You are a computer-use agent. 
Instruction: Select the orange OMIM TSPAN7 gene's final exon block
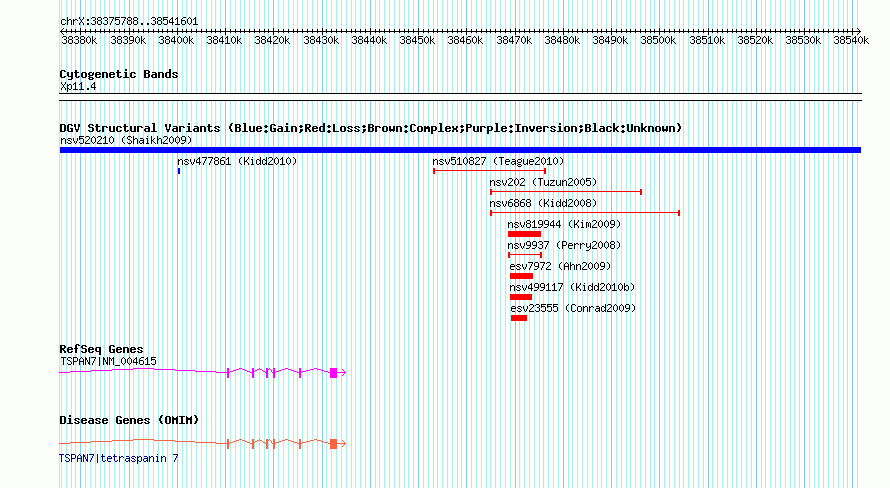click(x=334, y=443)
